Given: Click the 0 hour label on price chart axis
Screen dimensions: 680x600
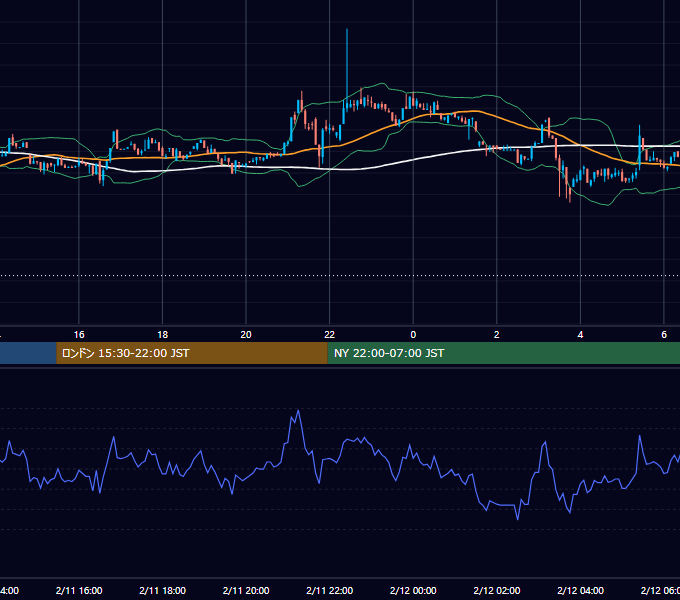Looking at the screenshot, I should coord(413,335).
